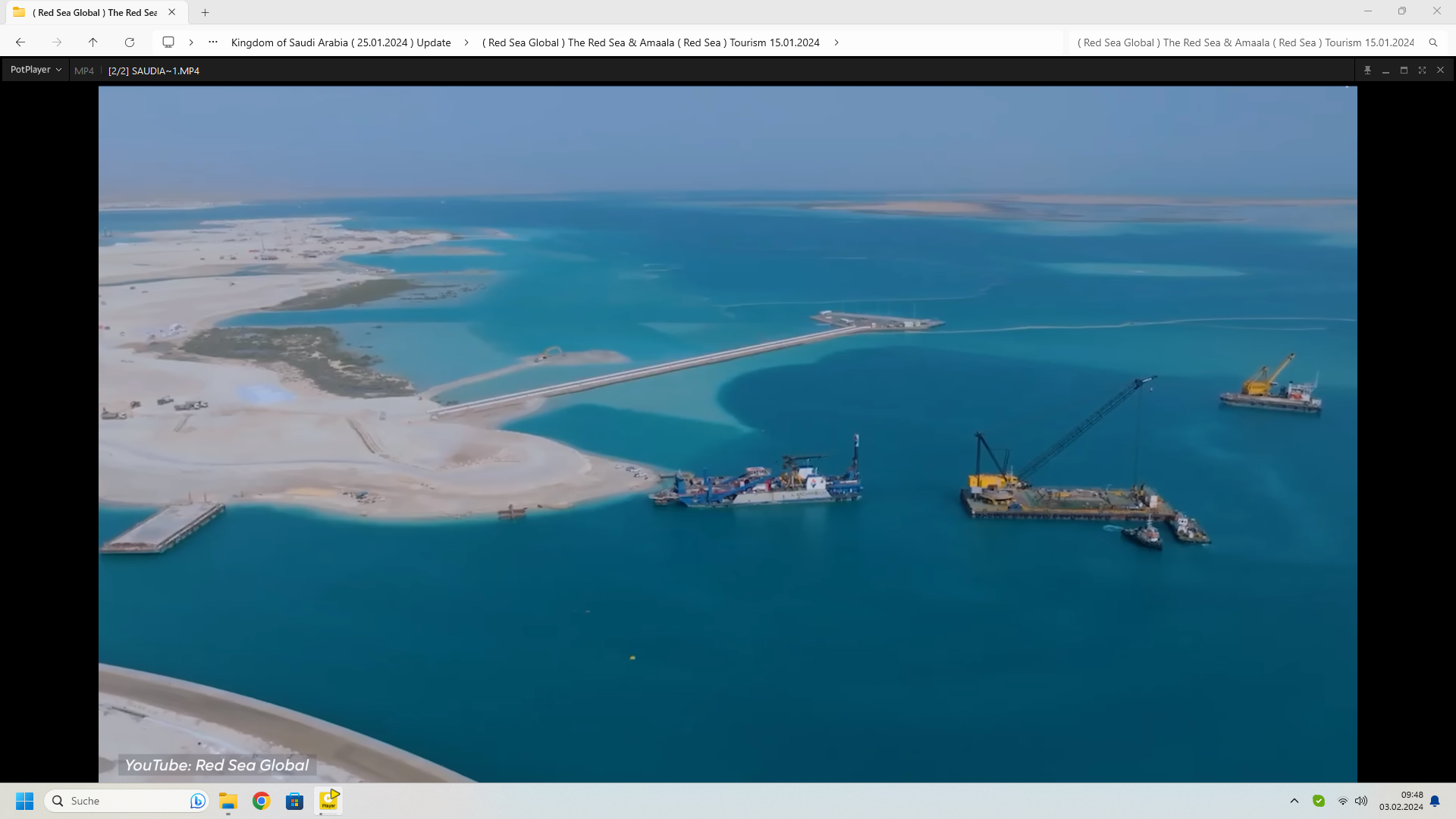Expand chevron after Kingdom of Saudi Arabia breadcrumb

[466, 42]
